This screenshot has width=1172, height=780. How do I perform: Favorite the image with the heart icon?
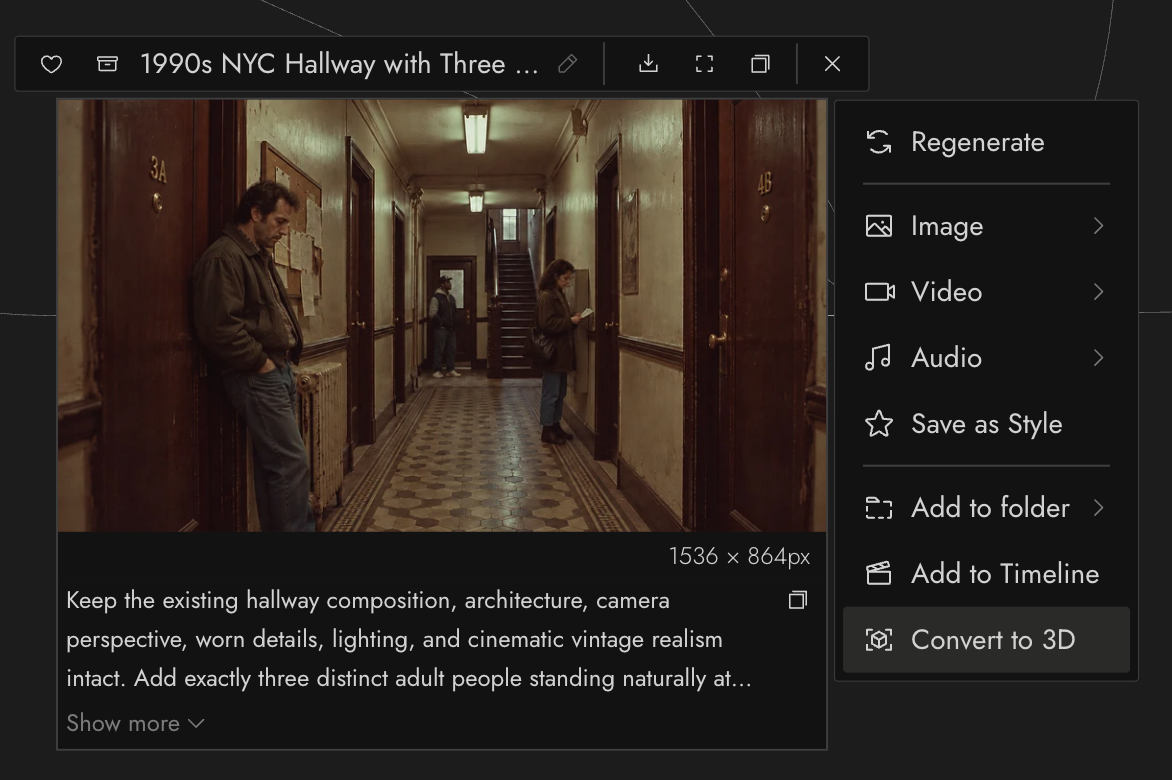52,64
